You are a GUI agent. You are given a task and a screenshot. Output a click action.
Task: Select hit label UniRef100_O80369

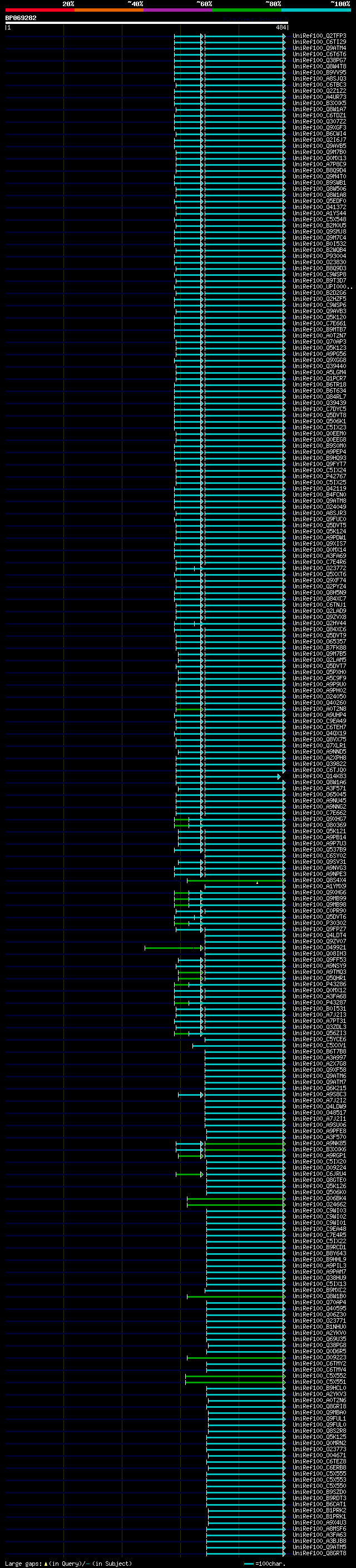(319, 825)
